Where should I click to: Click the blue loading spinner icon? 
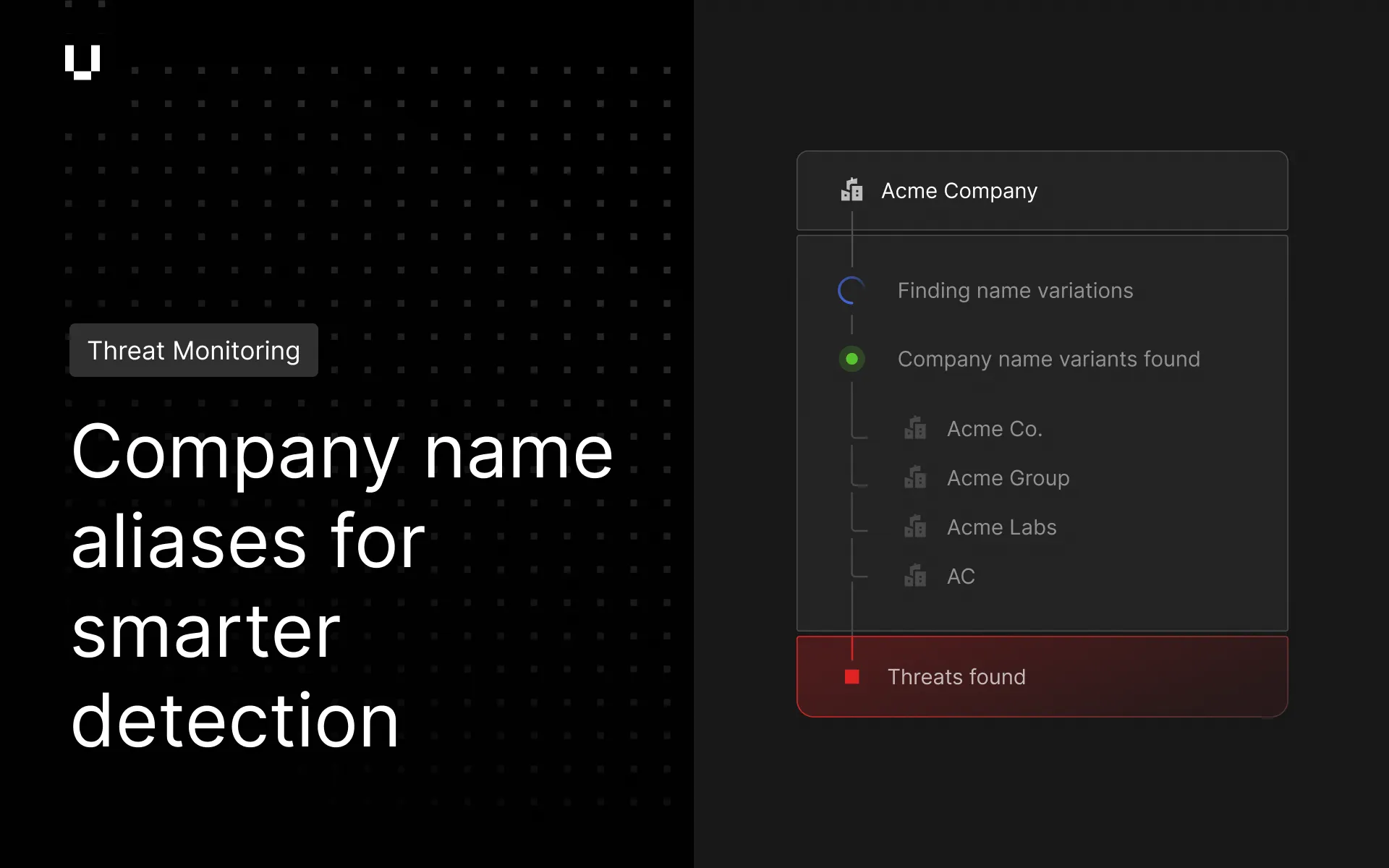(x=851, y=291)
